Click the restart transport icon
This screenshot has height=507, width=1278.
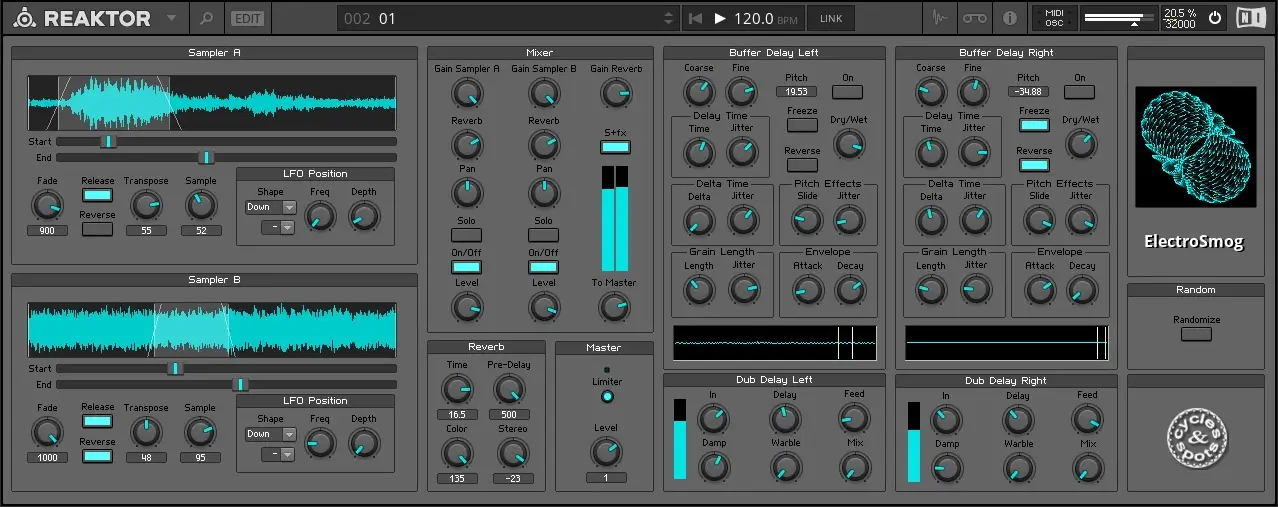click(x=695, y=18)
